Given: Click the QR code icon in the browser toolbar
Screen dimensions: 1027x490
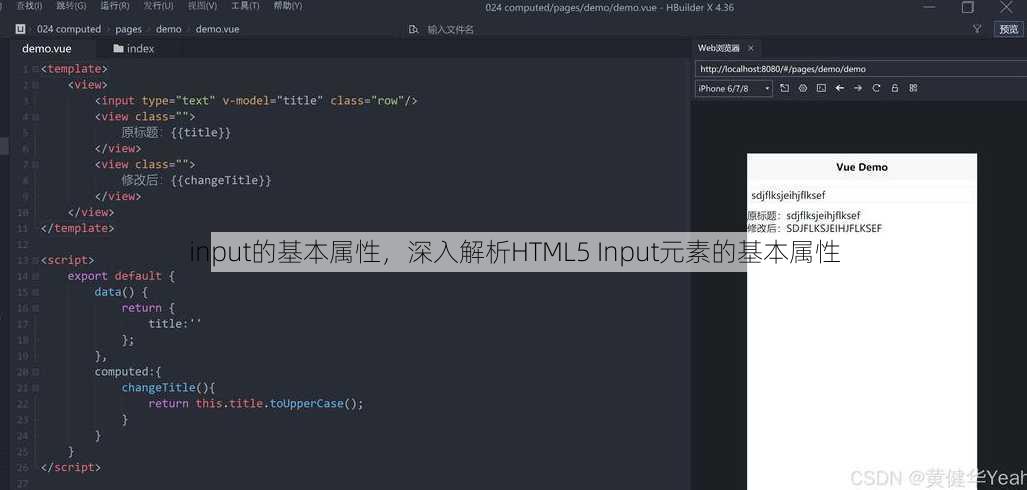Looking at the screenshot, I should pyautogui.click(x=913, y=88).
